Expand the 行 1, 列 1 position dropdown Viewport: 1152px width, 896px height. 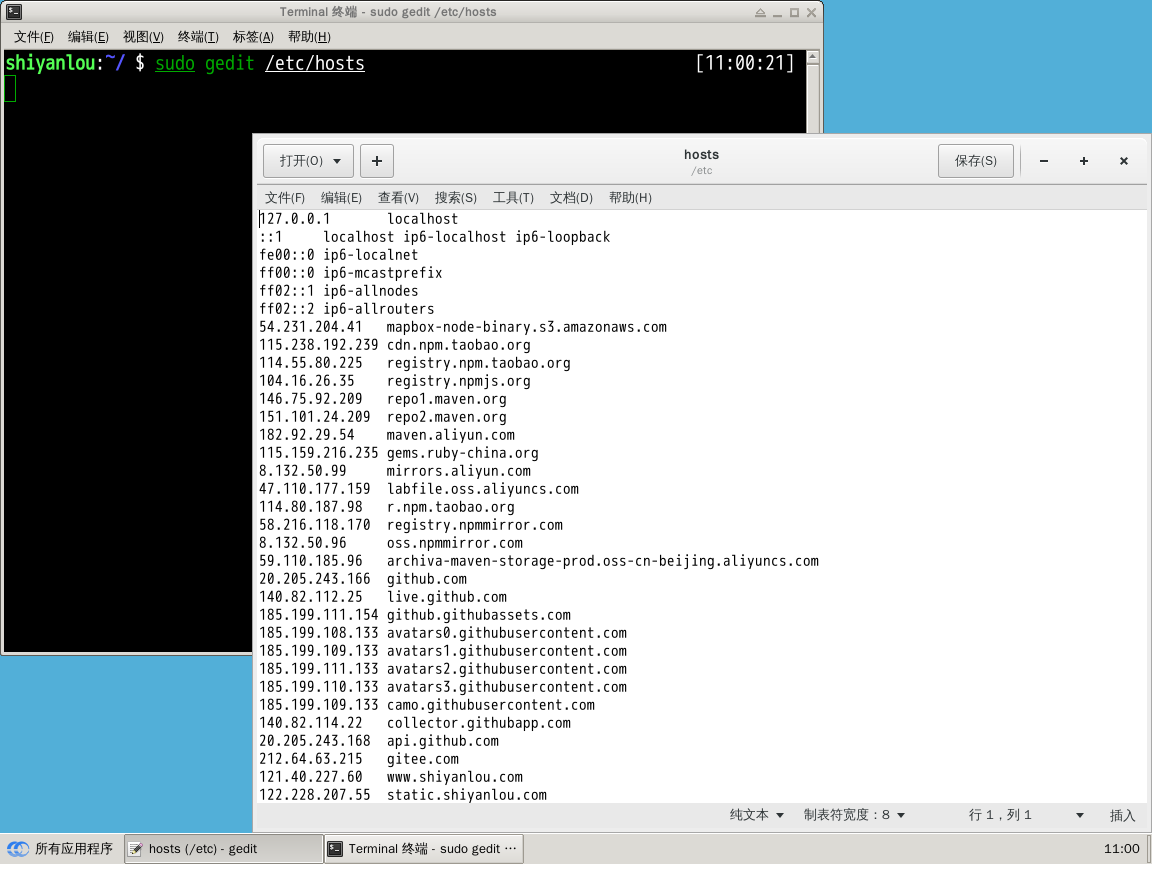point(1079,815)
